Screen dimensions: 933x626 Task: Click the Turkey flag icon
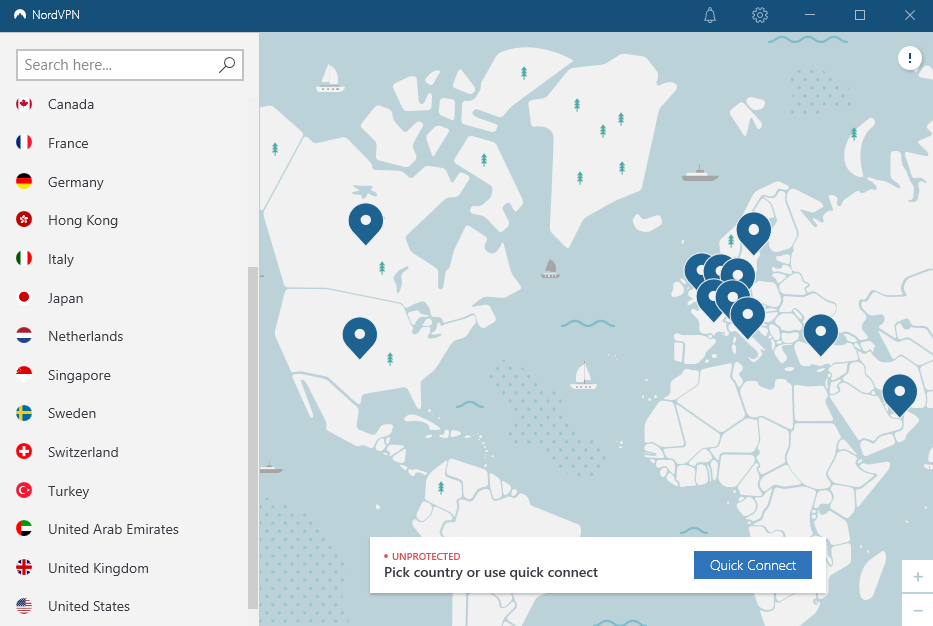(x=24, y=490)
